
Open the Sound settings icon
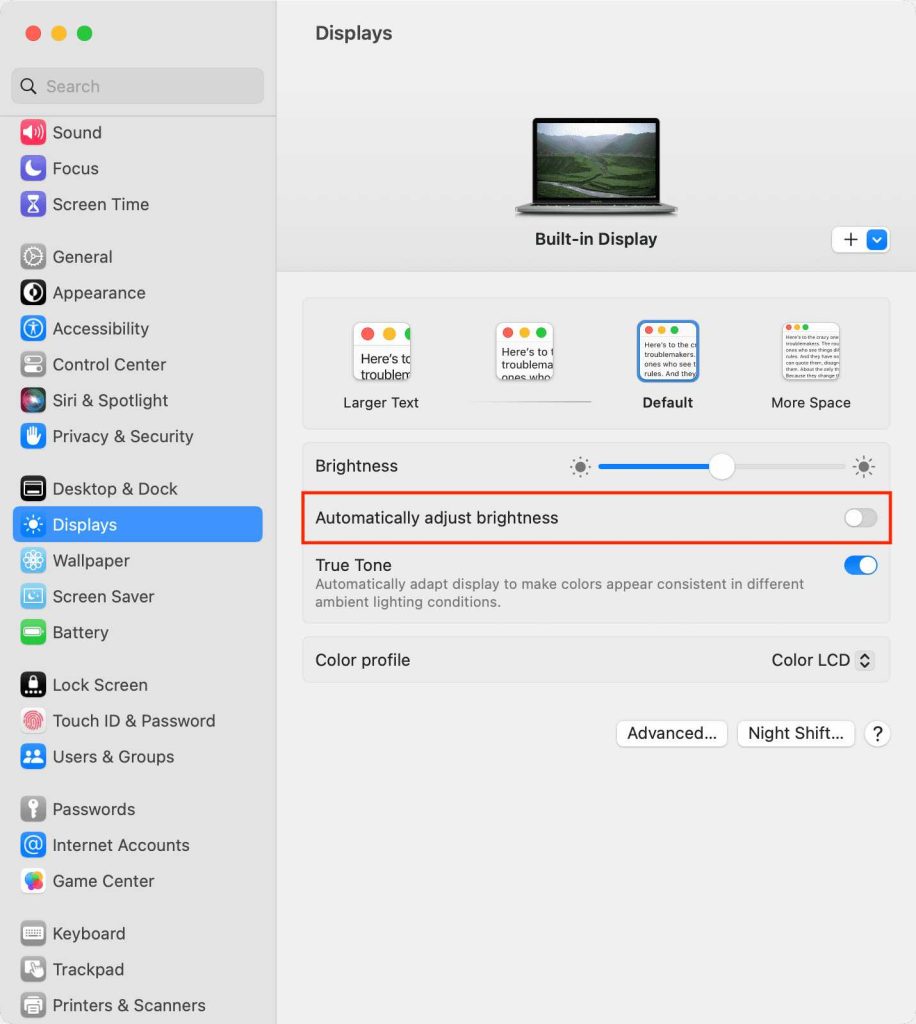[33, 132]
